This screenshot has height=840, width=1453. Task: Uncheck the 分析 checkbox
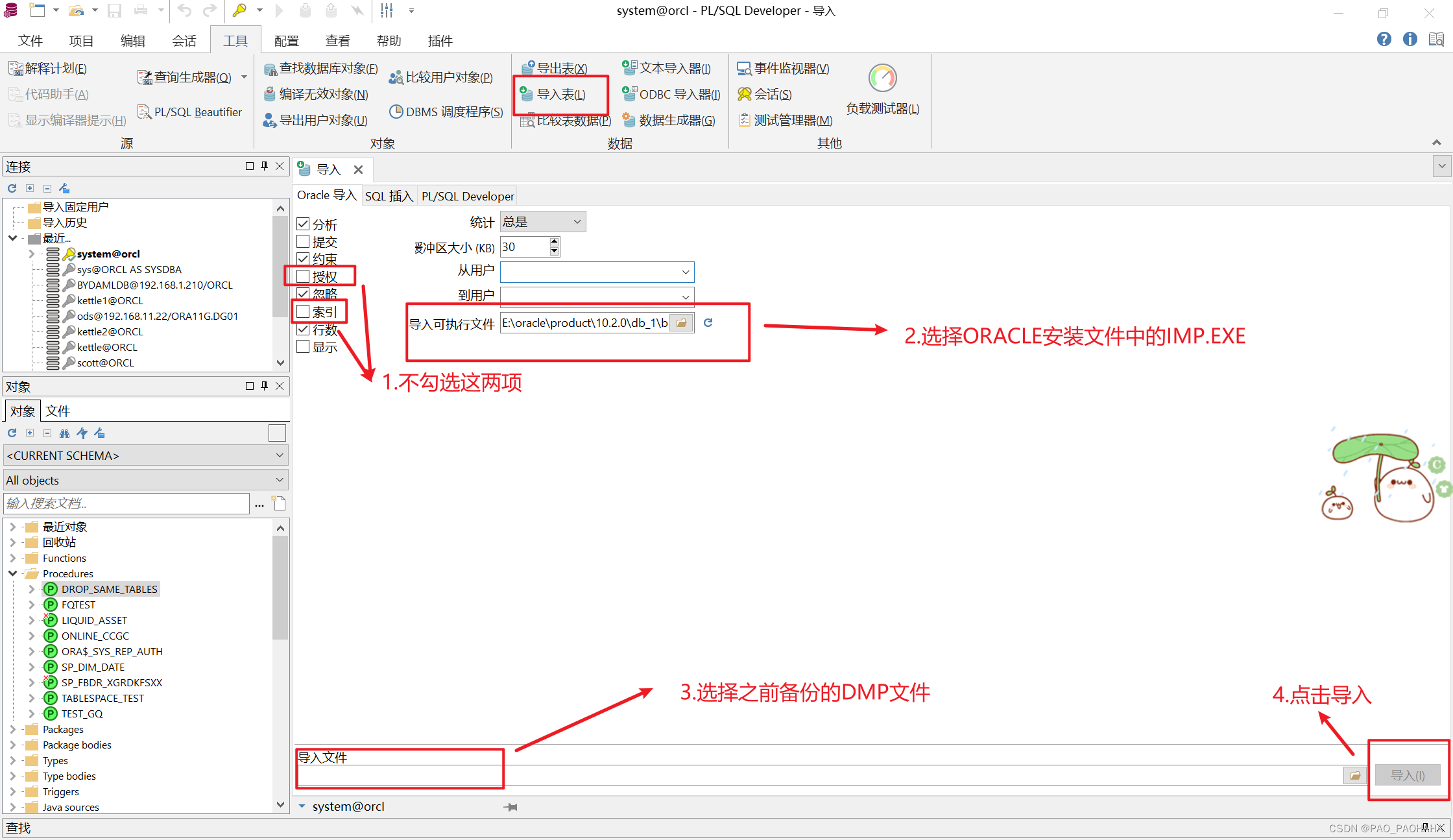(x=303, y=224)
